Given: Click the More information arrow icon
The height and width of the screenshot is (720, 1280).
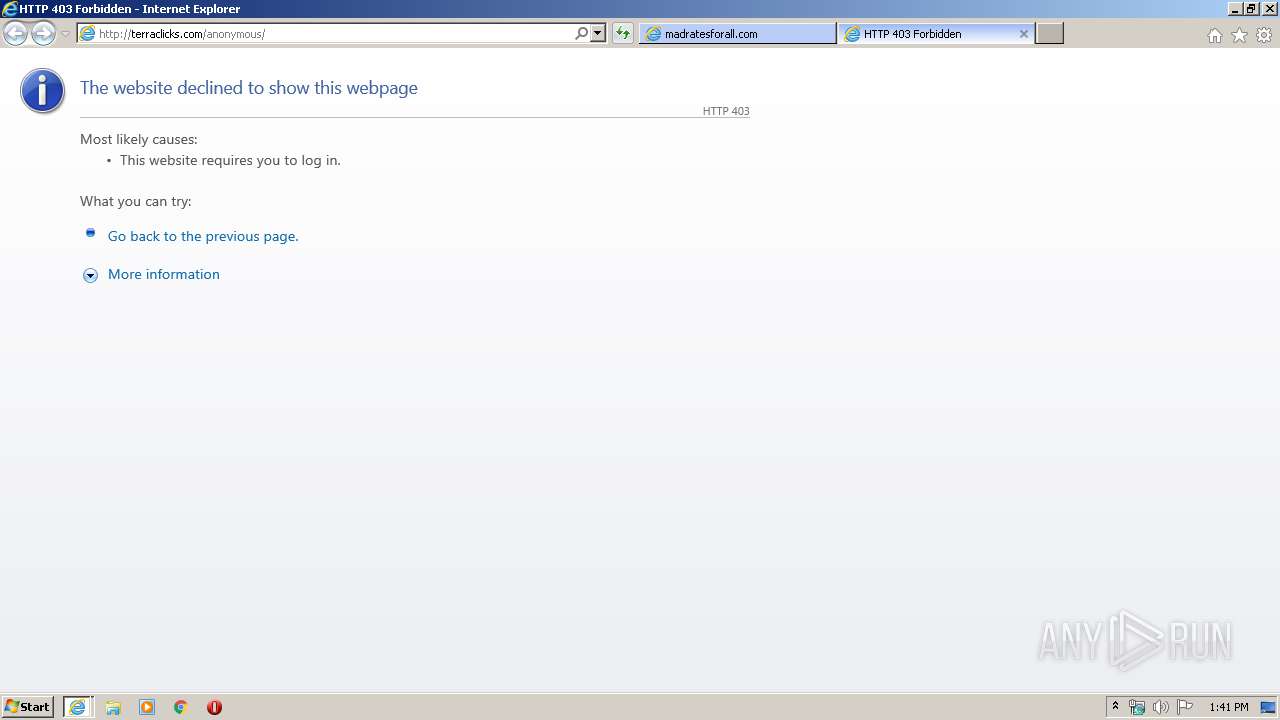Looking at the screenshot, I should pyautogui.click(x=90, y=275).
